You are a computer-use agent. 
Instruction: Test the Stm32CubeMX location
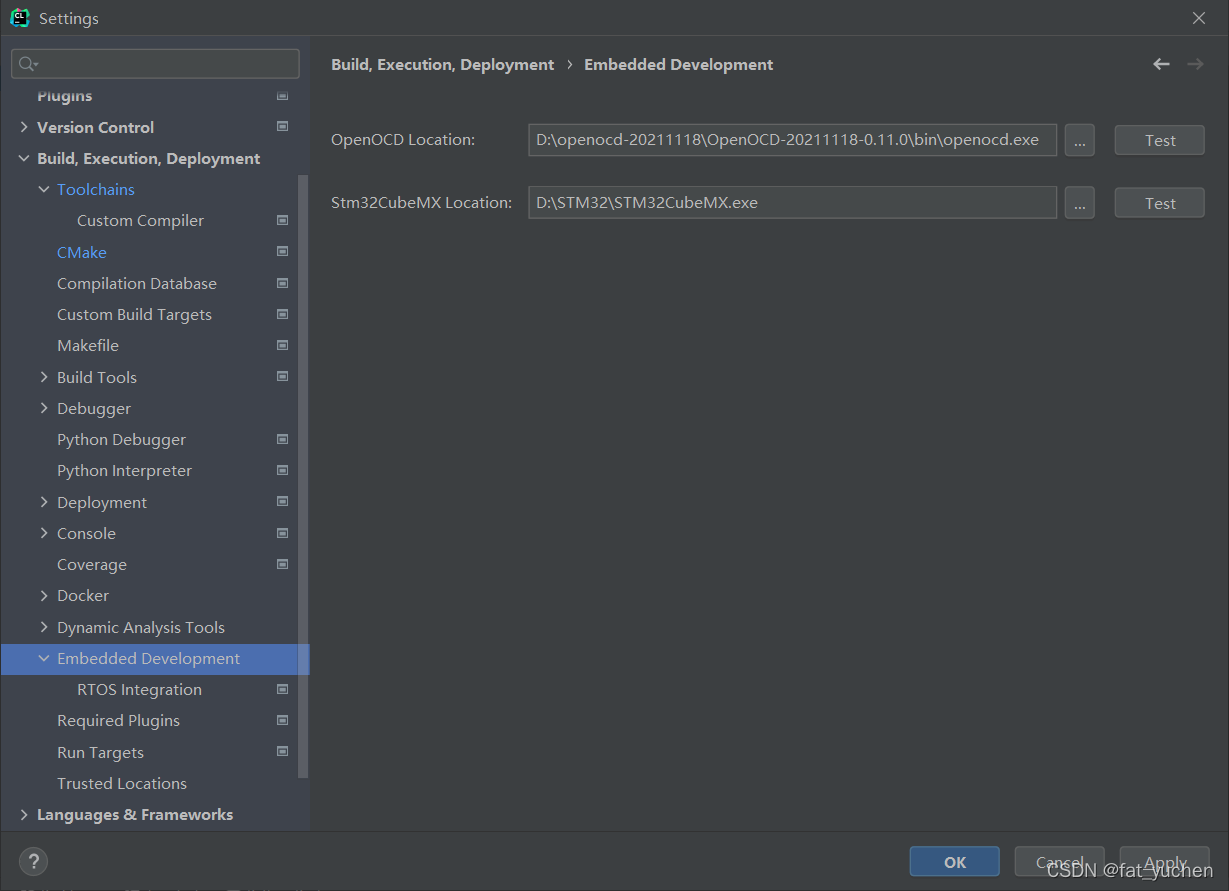pos(1160,203)
